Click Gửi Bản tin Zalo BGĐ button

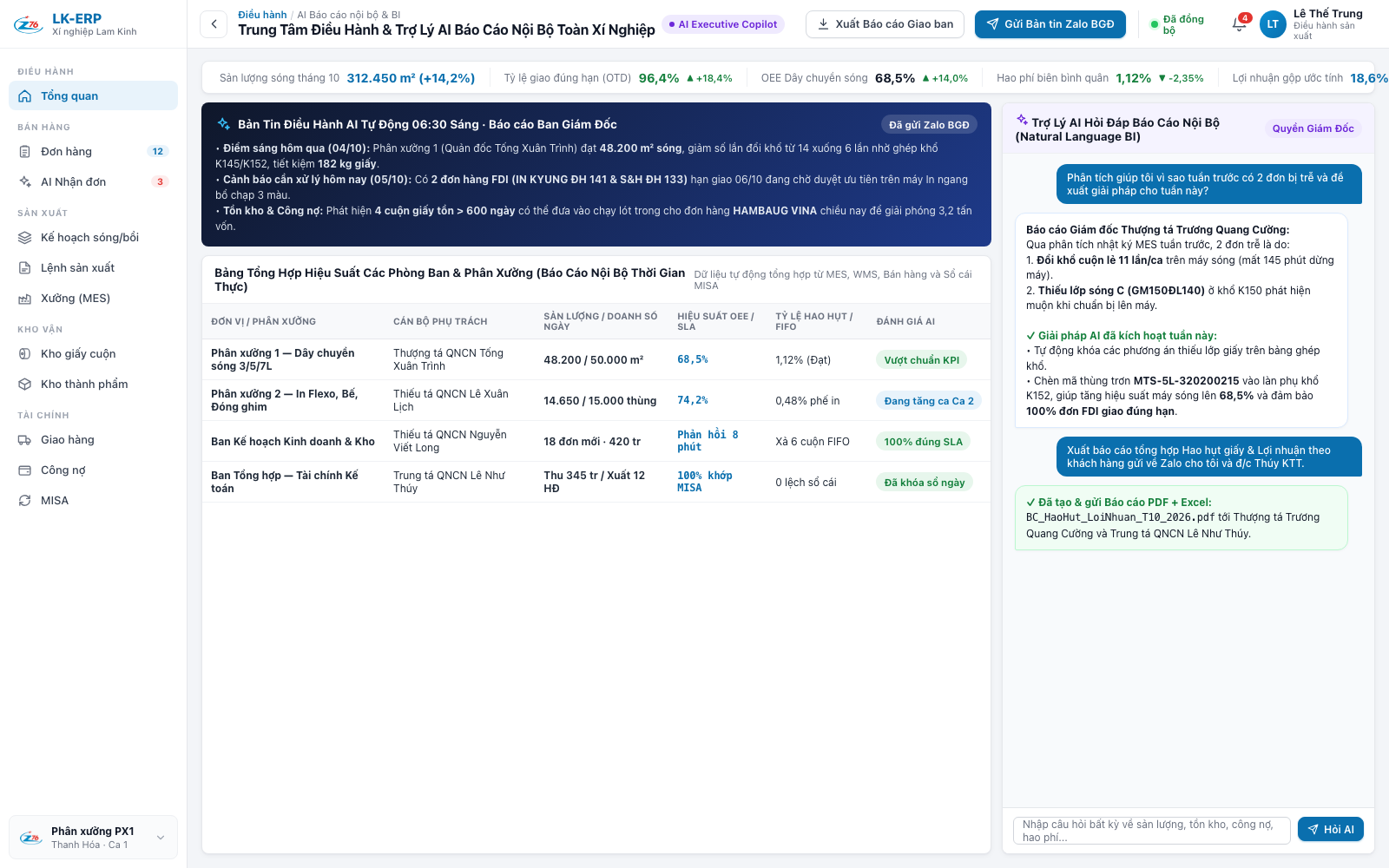click(x=1050, y=24)
